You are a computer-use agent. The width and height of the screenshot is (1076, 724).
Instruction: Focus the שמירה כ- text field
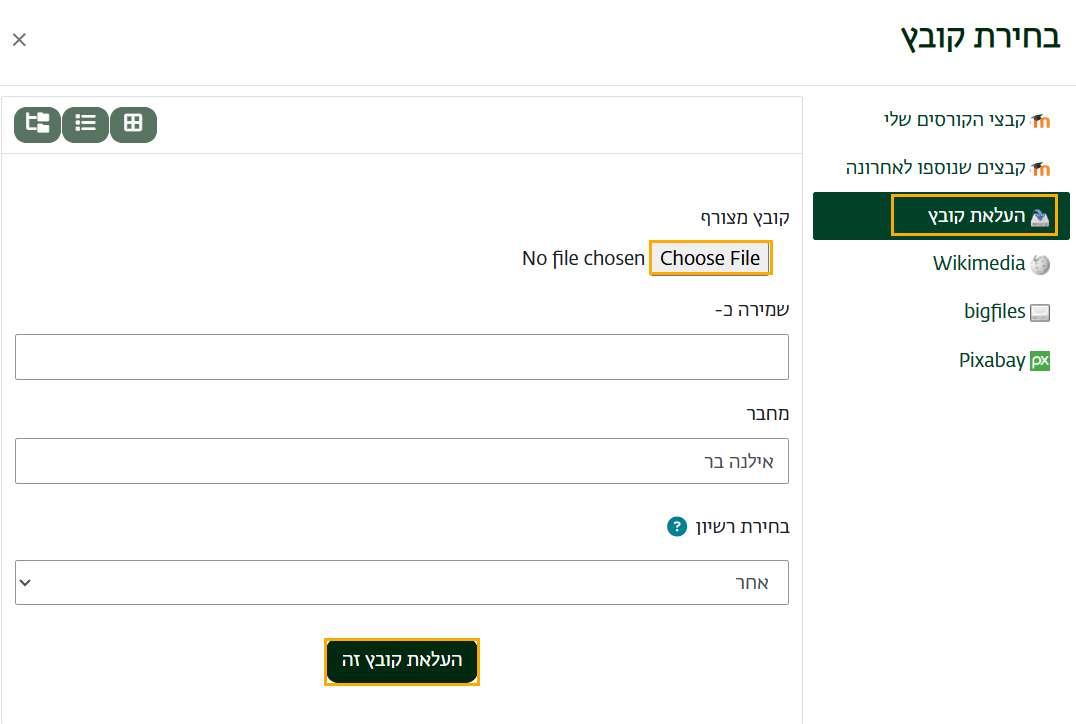click(x=402, y=357)
